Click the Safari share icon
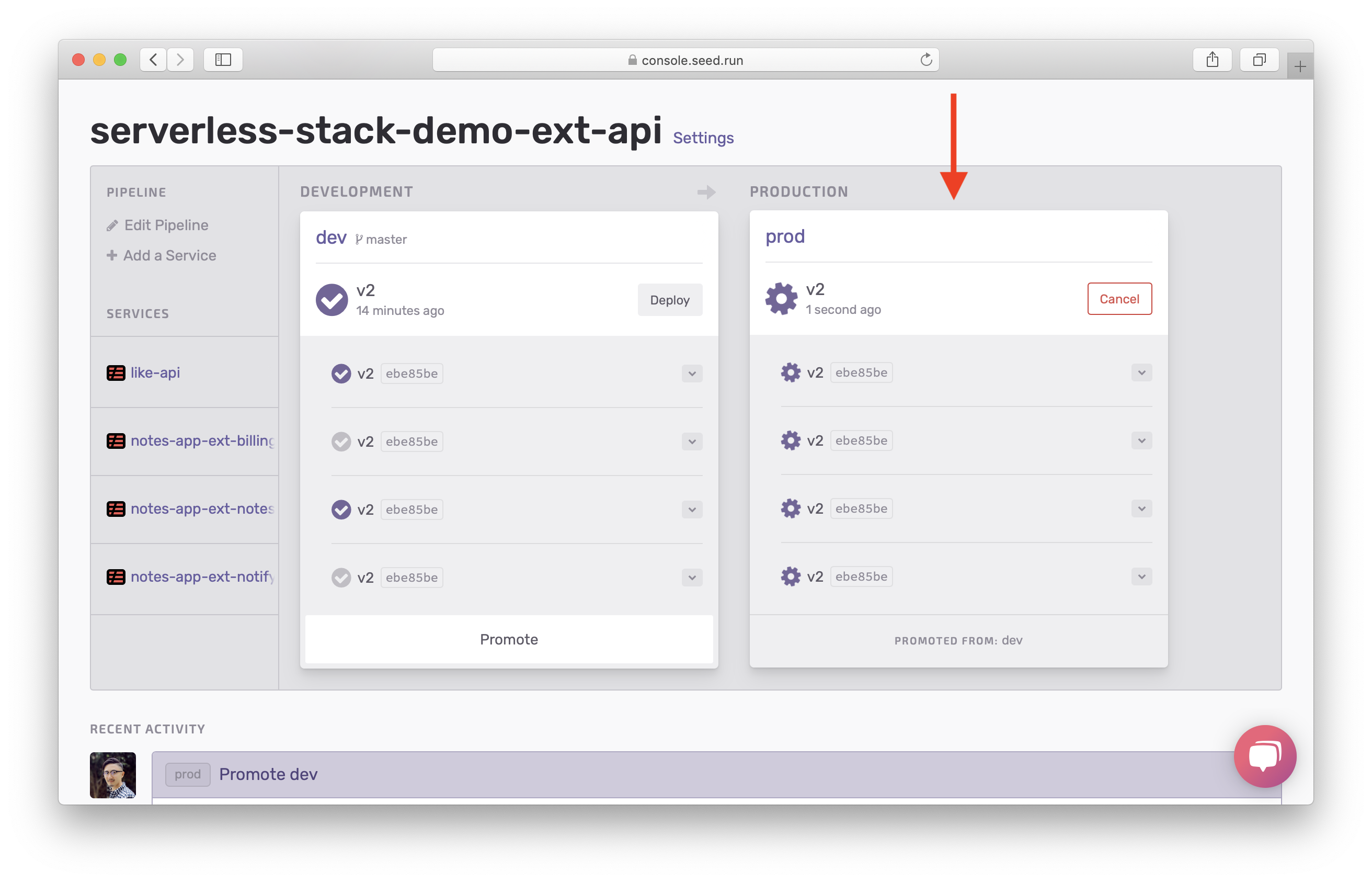This screenshot has height=882, width=1372. (1211, 60)
